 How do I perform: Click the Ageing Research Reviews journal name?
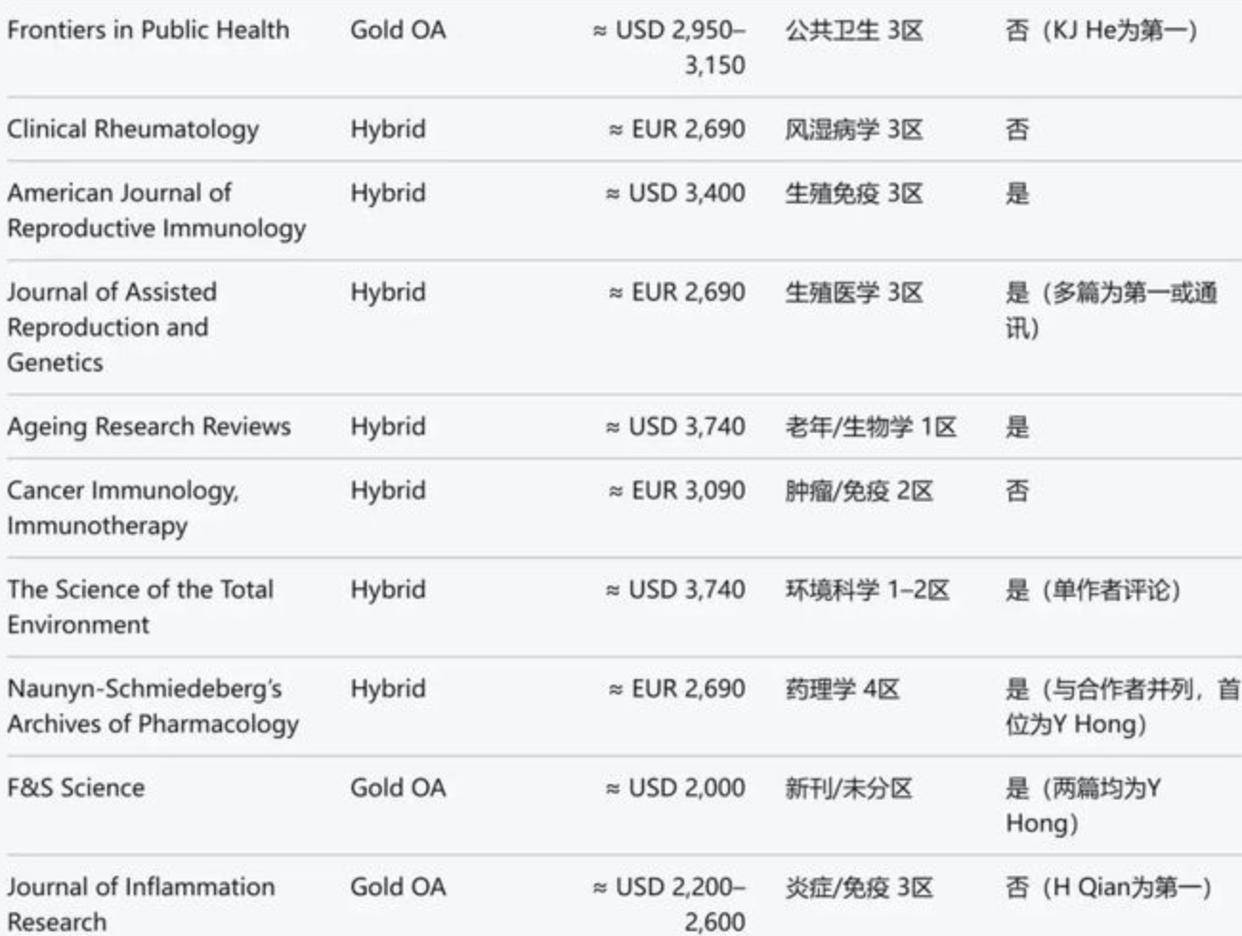(x=149, y=427)
